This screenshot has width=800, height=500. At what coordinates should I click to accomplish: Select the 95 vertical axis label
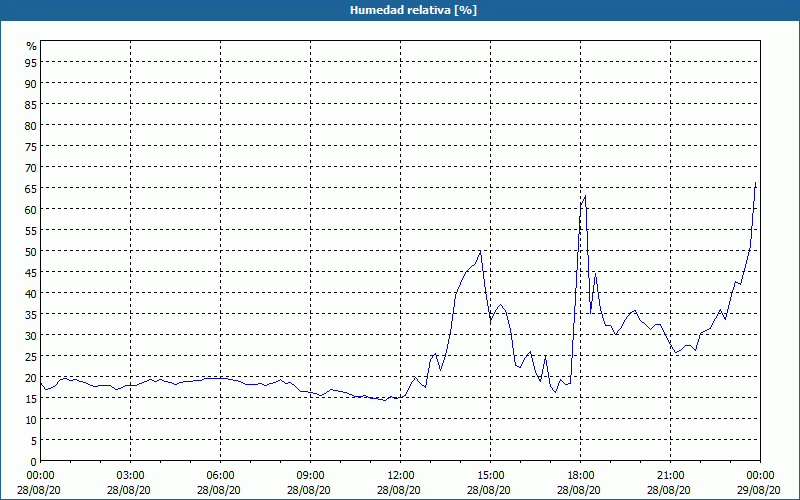coord(31,62)
